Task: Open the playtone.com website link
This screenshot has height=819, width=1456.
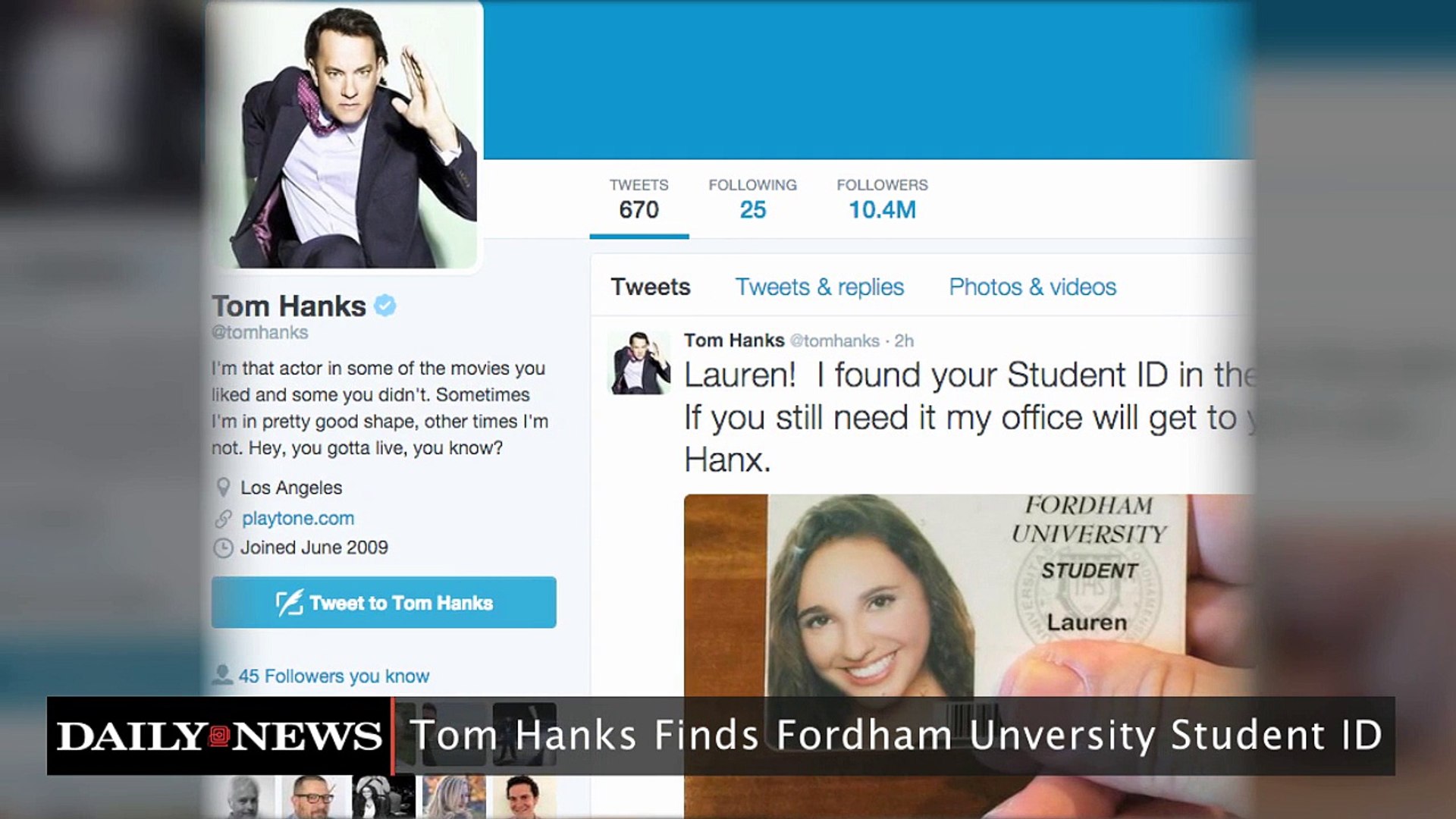Action: [298, 519]
